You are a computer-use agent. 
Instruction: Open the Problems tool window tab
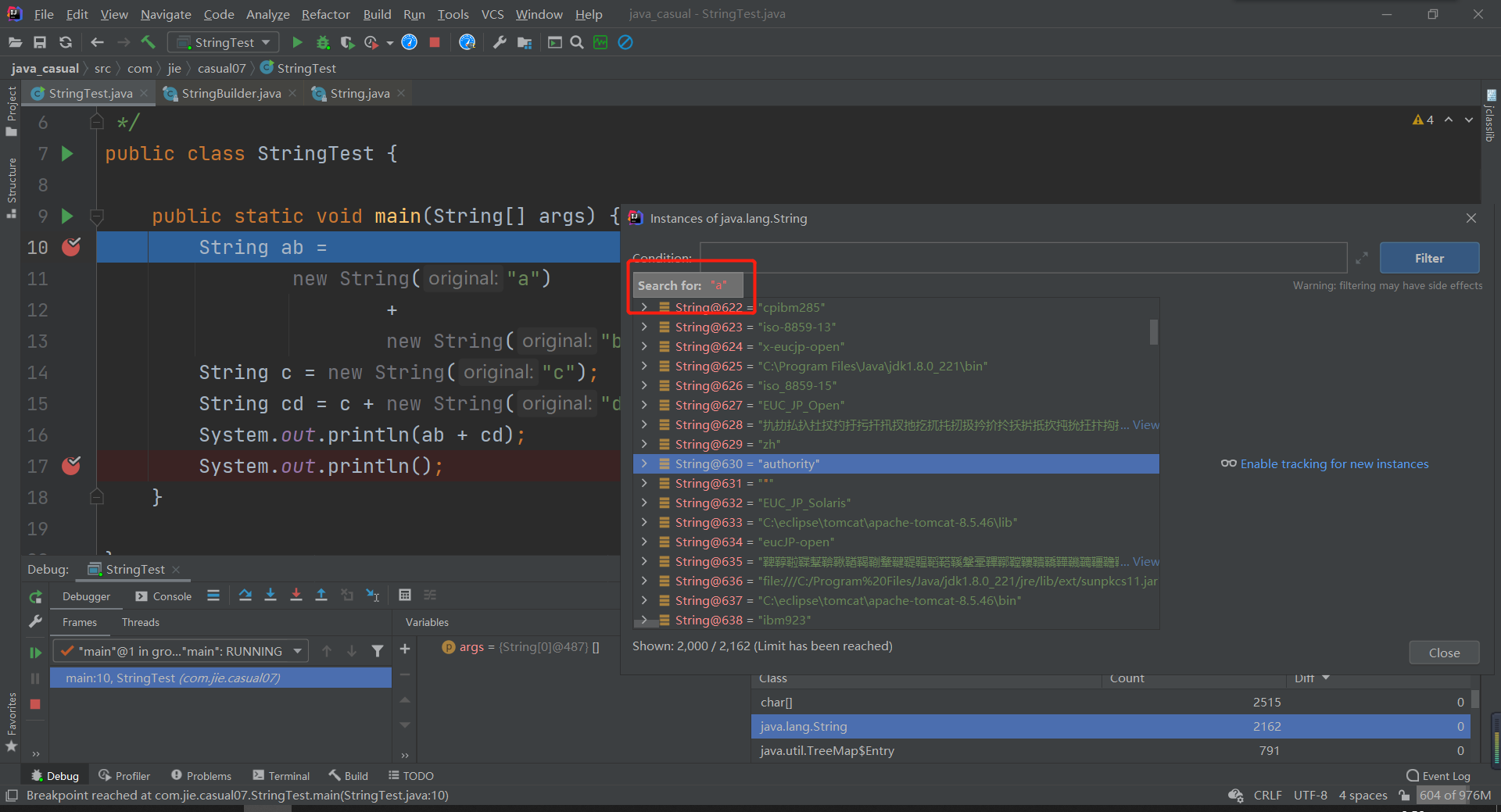(201, 775)
